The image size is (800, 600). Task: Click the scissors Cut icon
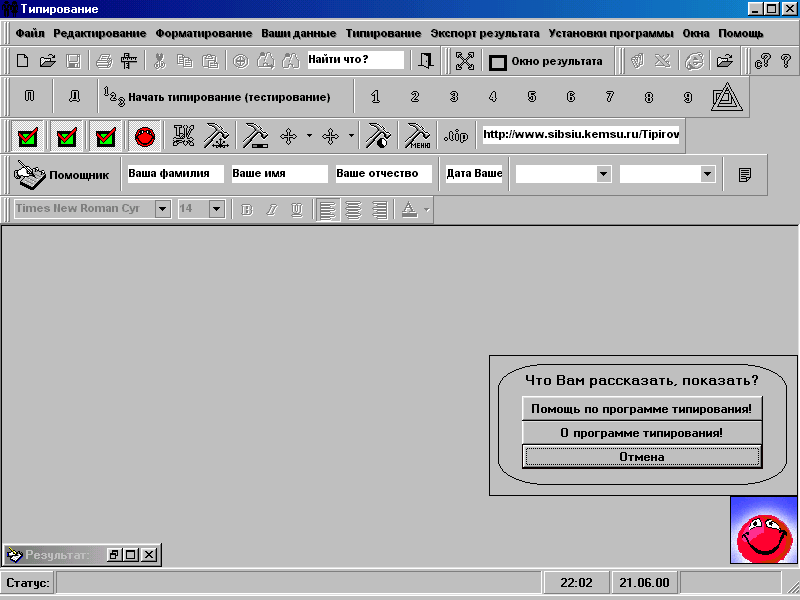(x=160, y=61)
